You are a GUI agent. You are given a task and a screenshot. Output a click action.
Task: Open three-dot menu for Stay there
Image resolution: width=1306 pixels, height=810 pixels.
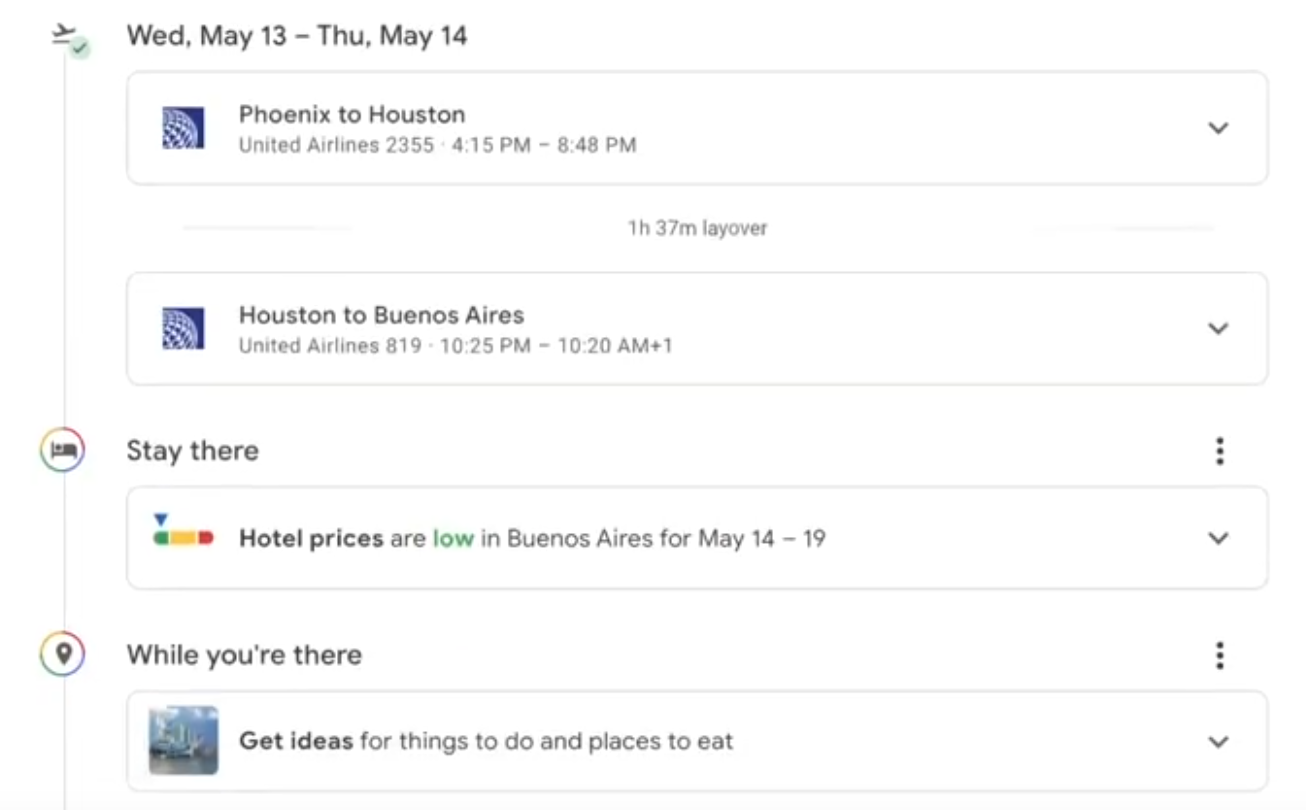(1219, 451)
